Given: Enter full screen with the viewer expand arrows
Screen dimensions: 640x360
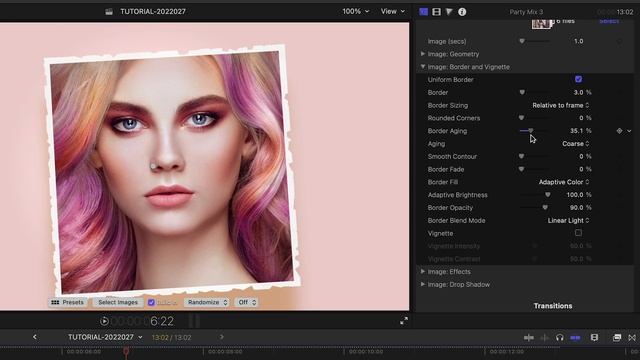Looking at the screenshot, I should point(404,321).
